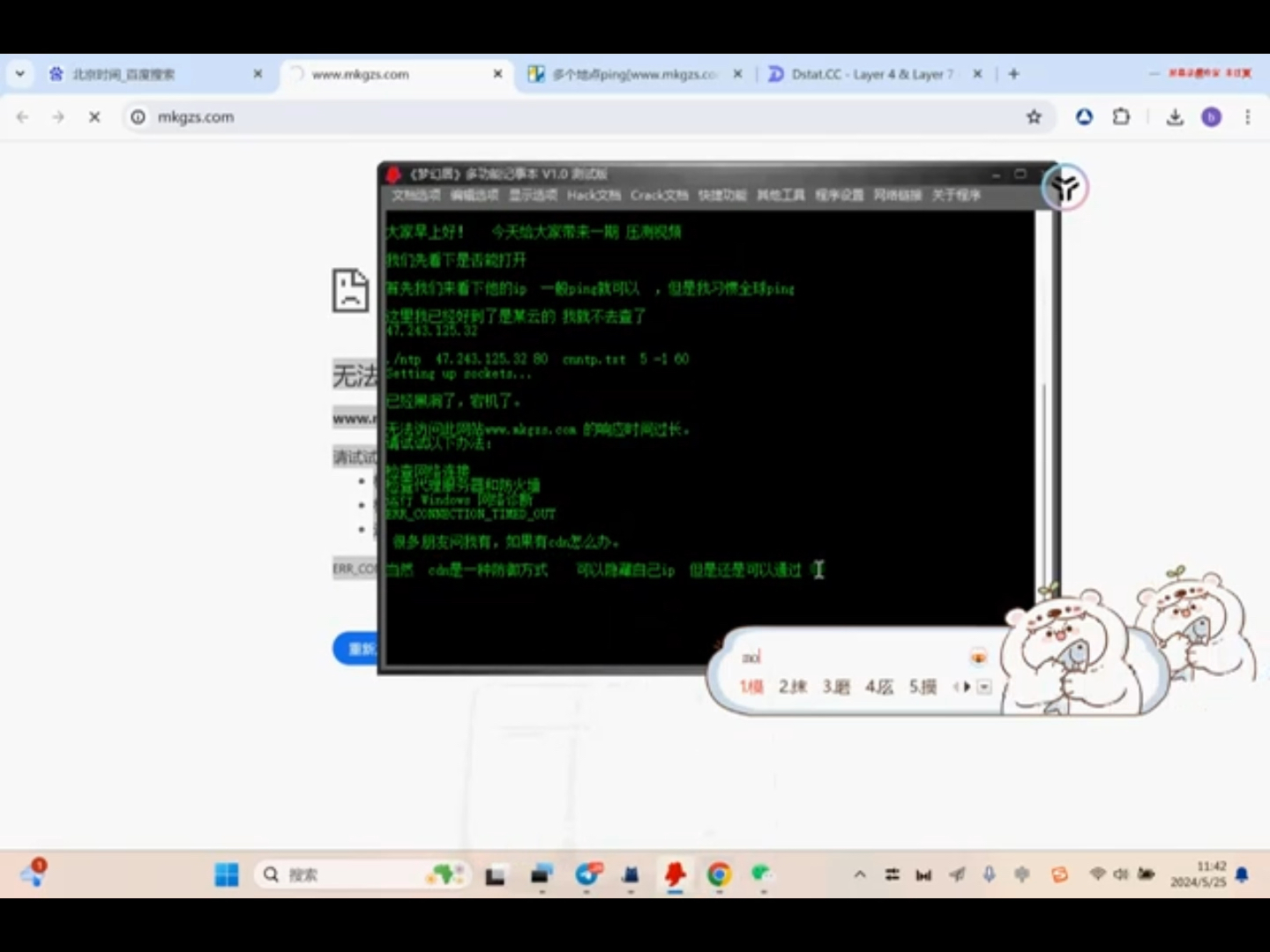The height and width of the screenshot is (952, 1270).
Task: Expand the IME candidate list dropdown
Action: point(984,687)
